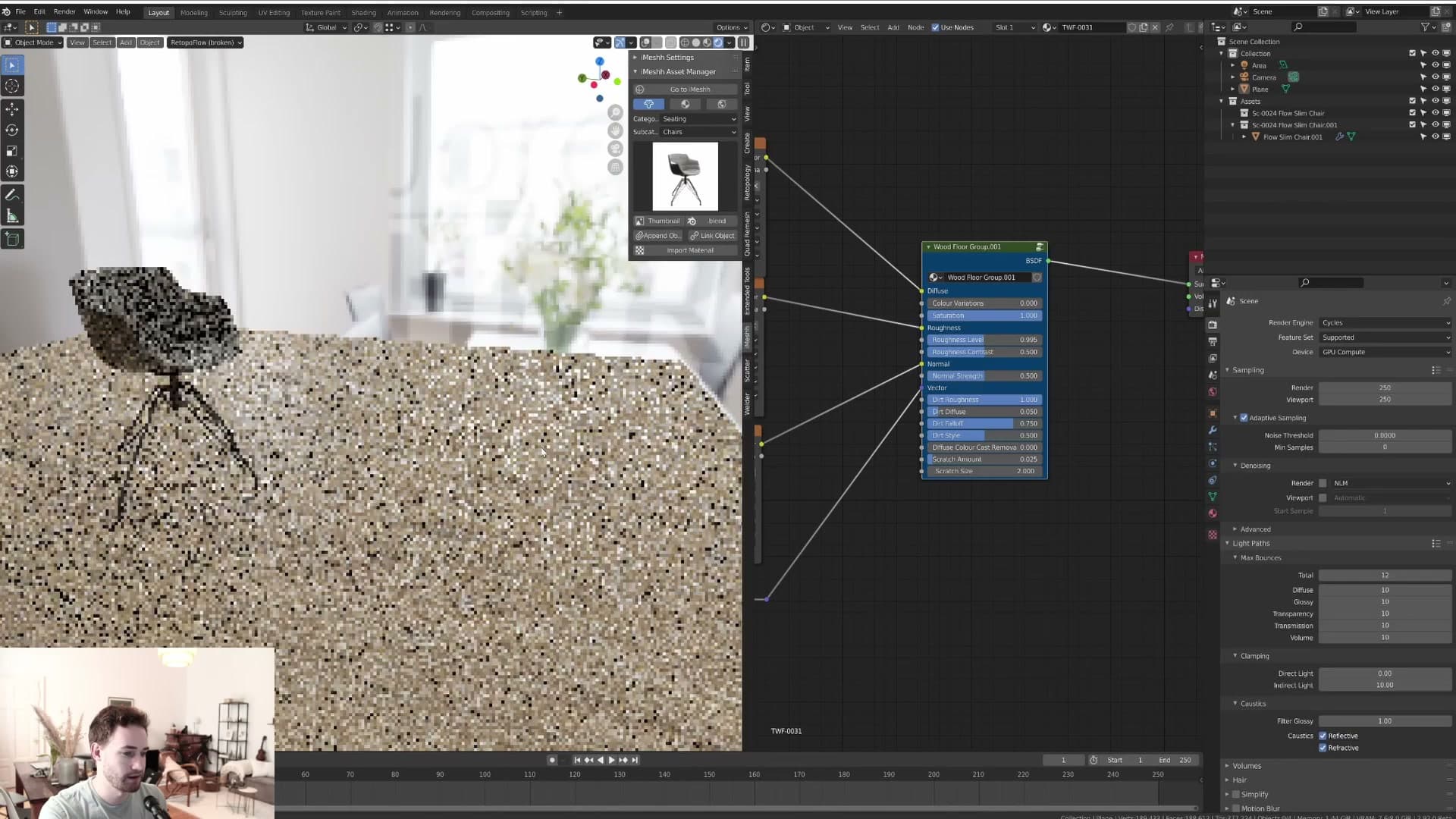Click Import Material button
Screen dimensions: 1456x819
pos(686,250)
